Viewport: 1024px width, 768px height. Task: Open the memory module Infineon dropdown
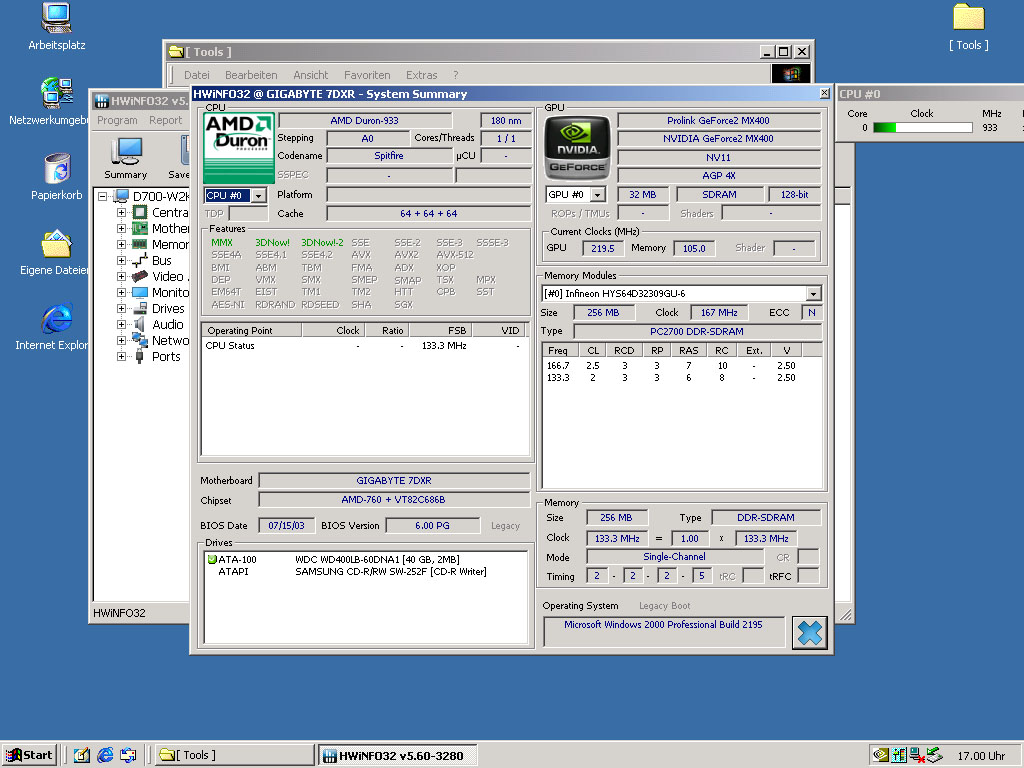tap(813, 294)
